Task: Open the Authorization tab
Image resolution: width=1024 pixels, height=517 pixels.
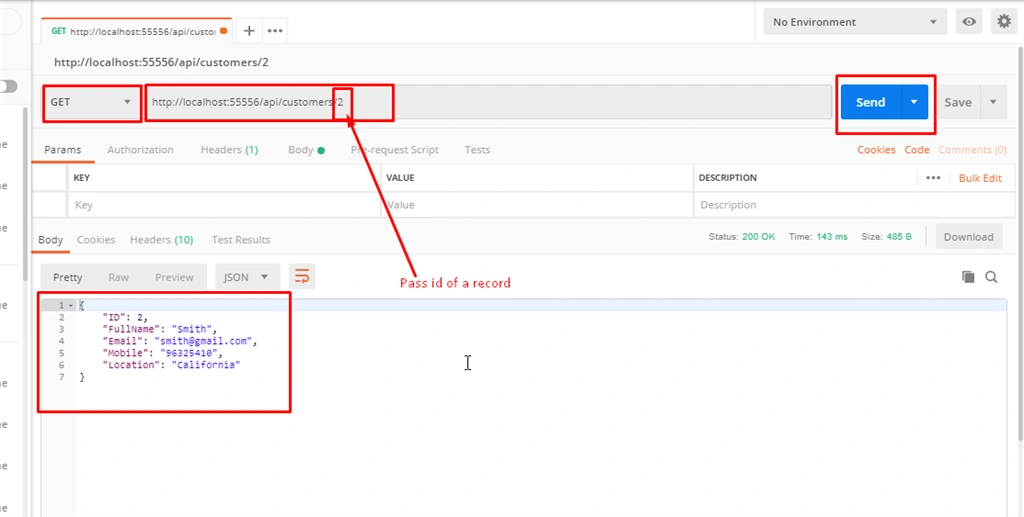Action: (x=140, y=149)
